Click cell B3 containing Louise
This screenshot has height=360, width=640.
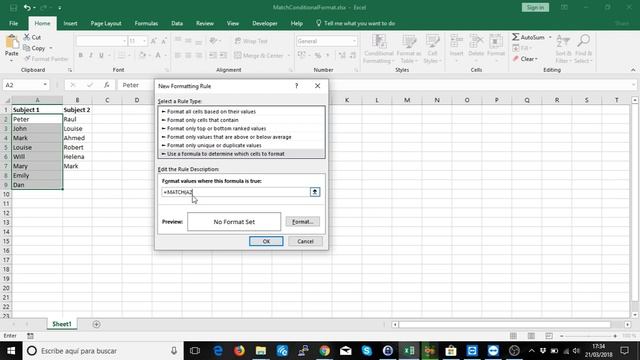77,129
